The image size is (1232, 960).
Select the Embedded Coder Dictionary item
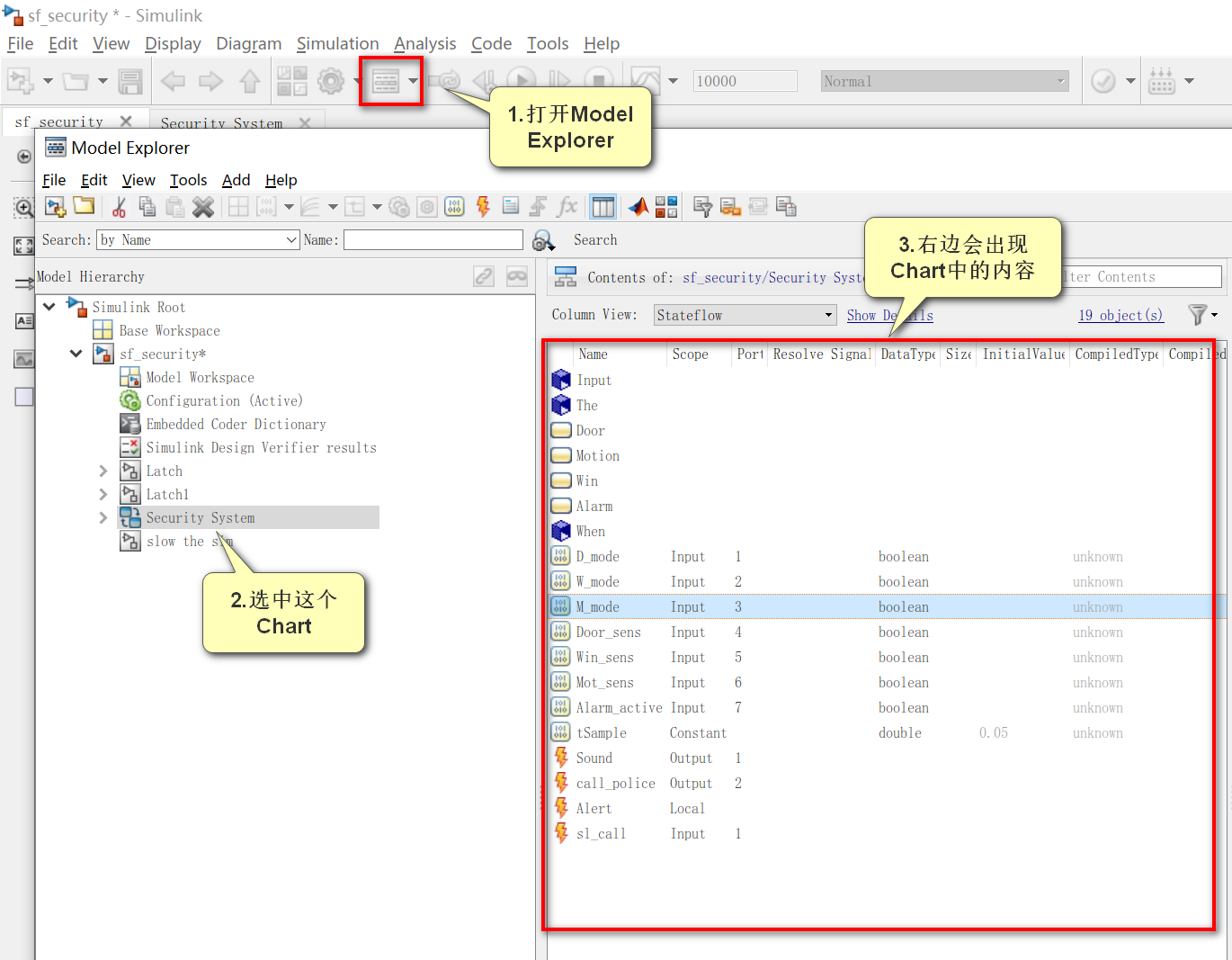pos(236,424)
